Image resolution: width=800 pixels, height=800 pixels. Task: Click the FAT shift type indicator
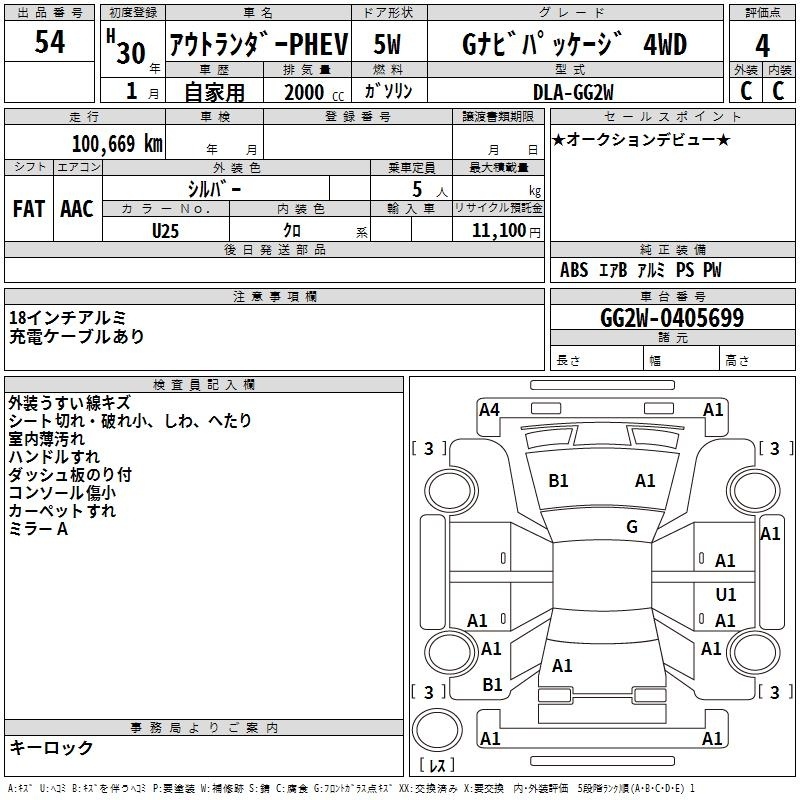coord(29,208)
